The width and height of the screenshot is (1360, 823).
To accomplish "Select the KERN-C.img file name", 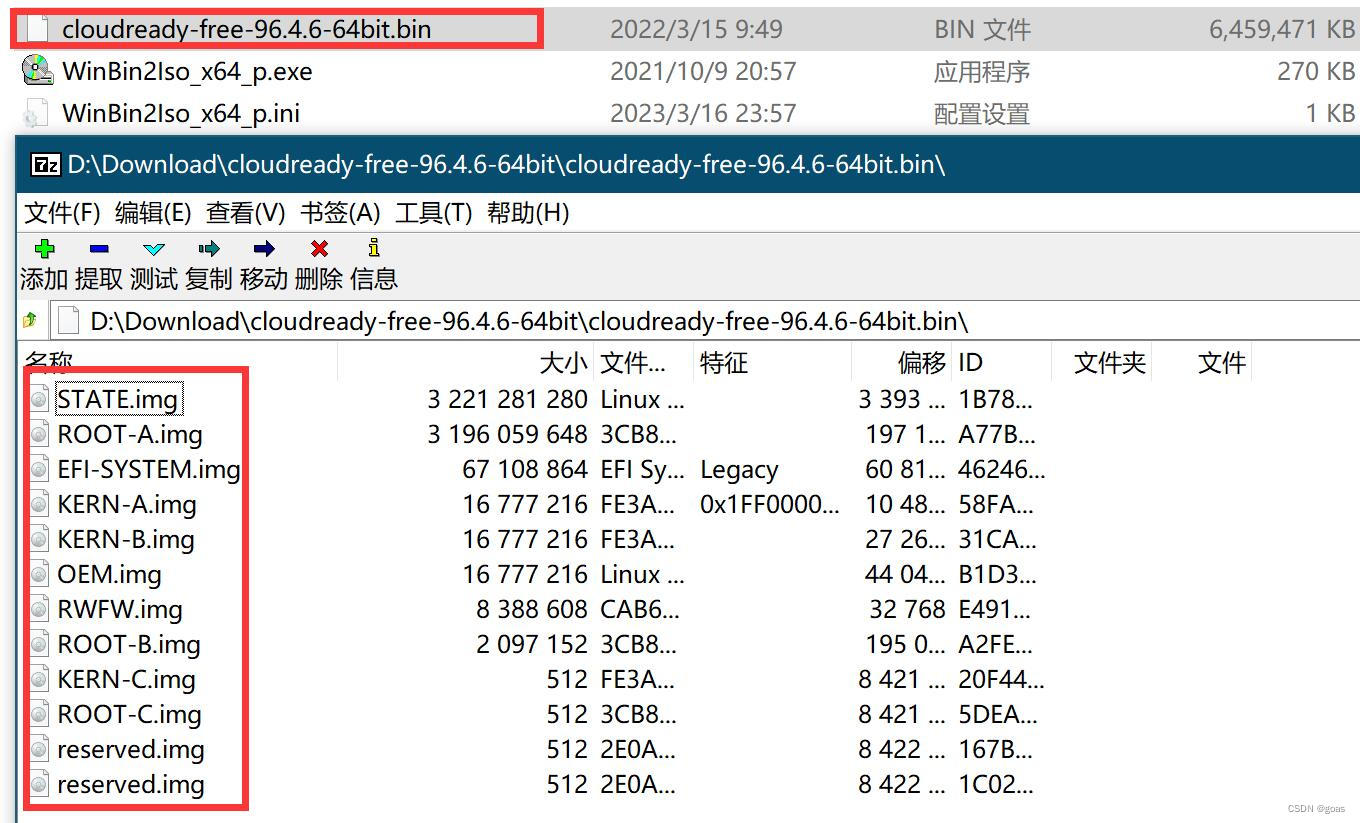I will tap(126, 679).
